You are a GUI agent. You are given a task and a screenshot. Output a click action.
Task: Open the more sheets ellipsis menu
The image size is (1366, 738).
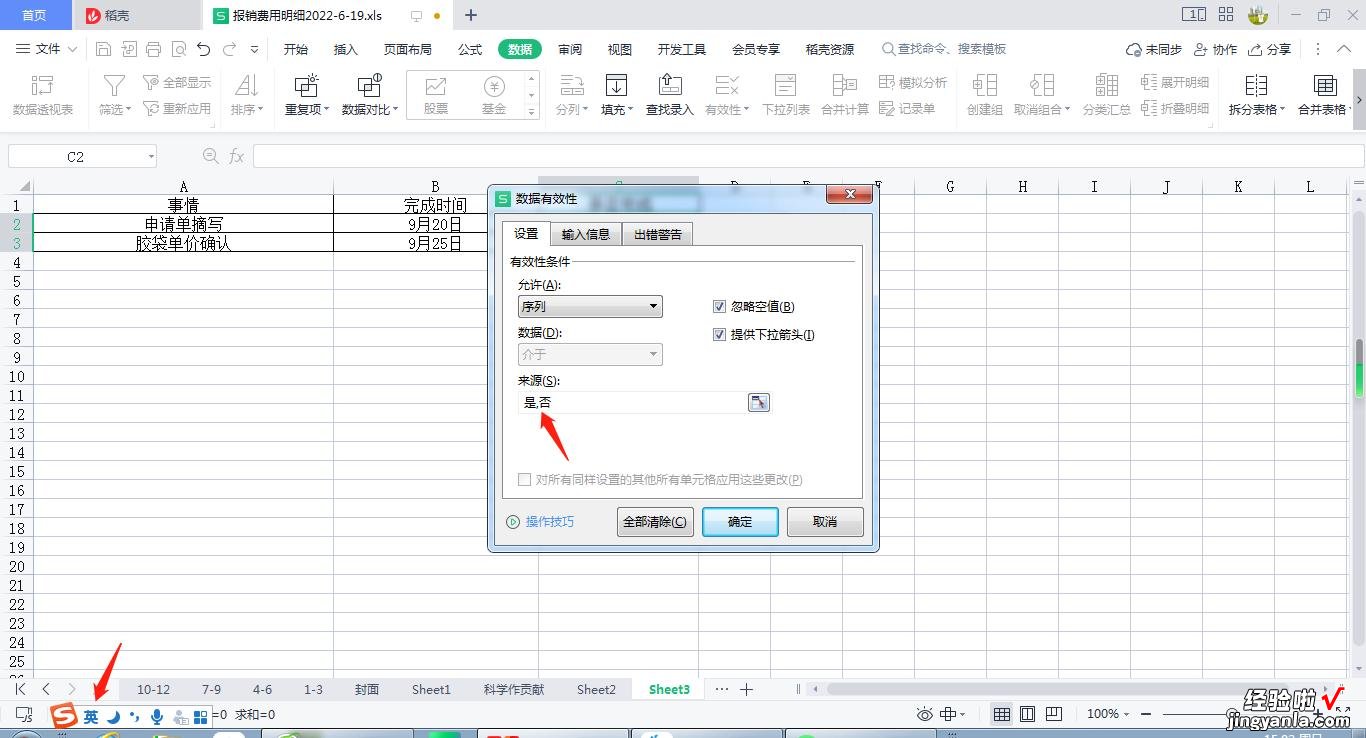pyautogui.click(x=722, y=689)
